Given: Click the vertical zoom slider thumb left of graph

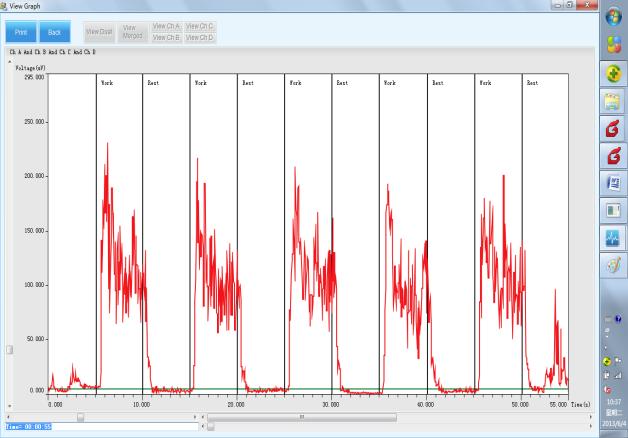Looking at the screenshot, I should (10, 350).
